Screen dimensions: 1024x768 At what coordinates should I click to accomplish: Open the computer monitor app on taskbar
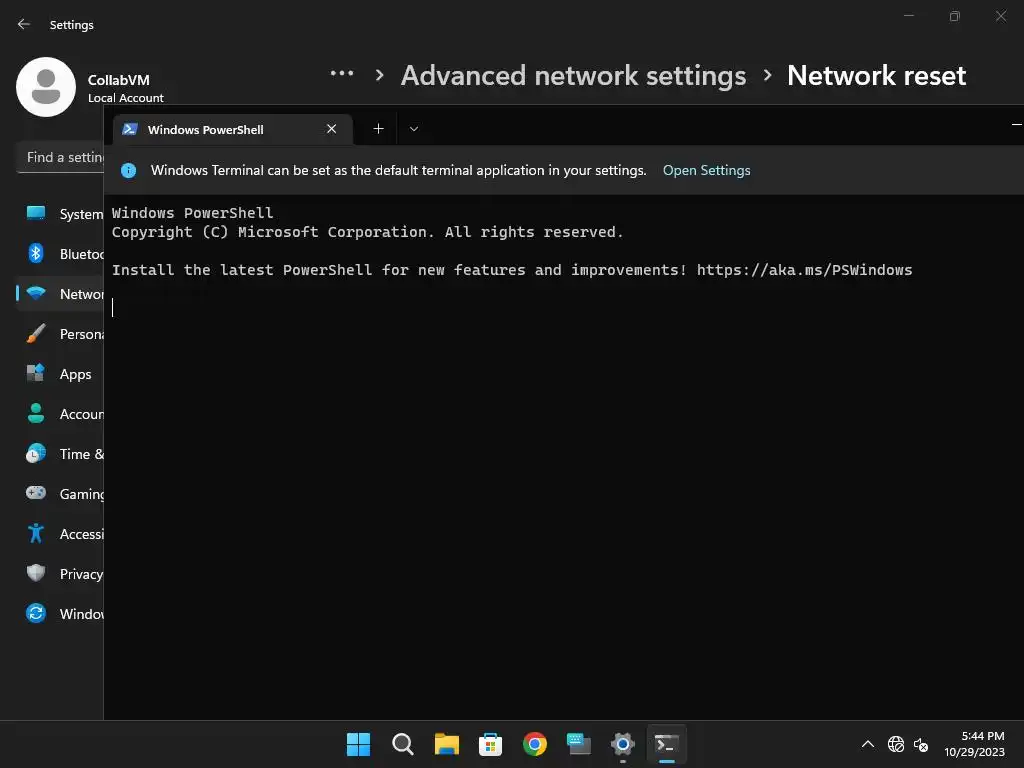pos(579,744)
